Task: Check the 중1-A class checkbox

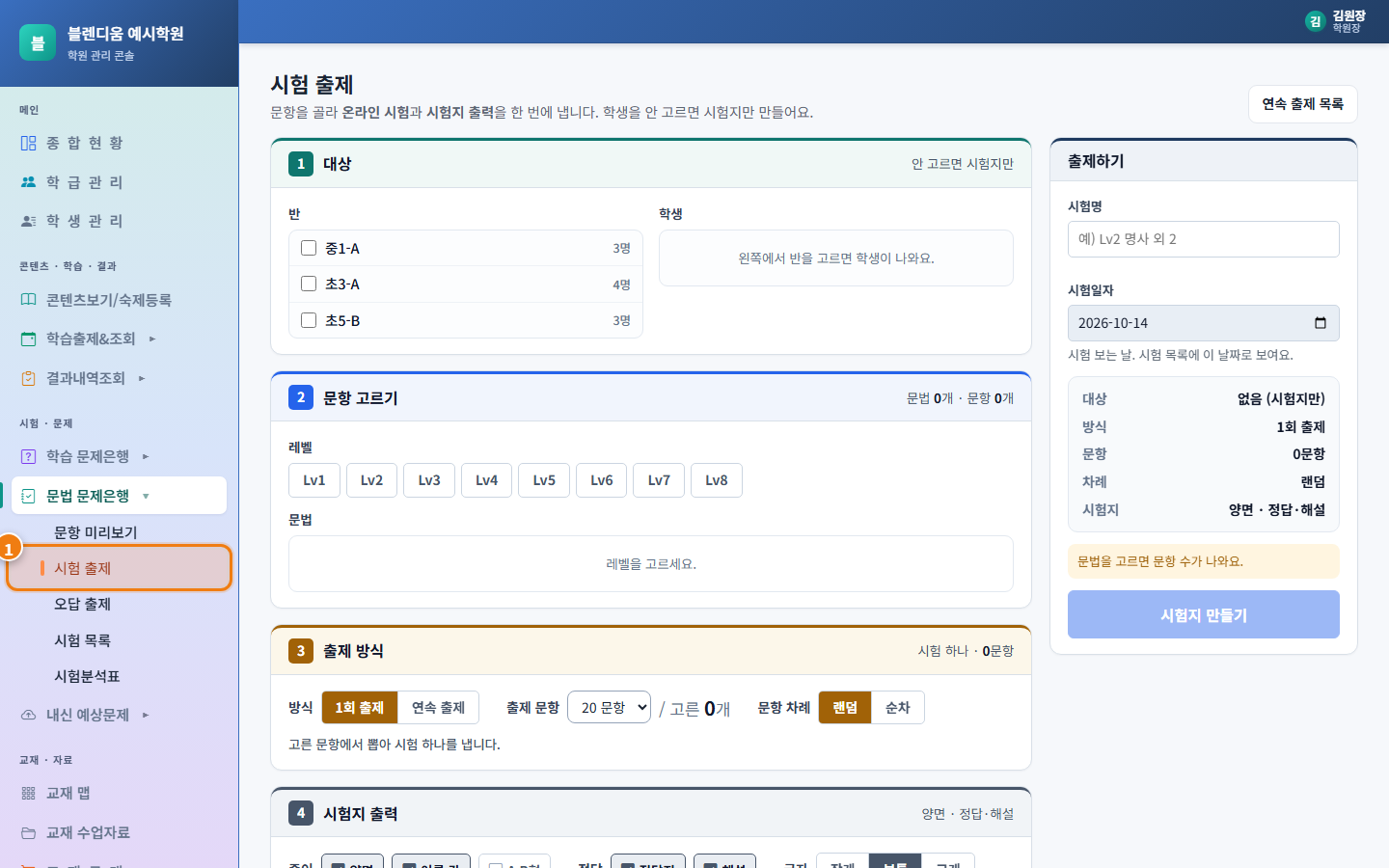Action: [309, 248]
